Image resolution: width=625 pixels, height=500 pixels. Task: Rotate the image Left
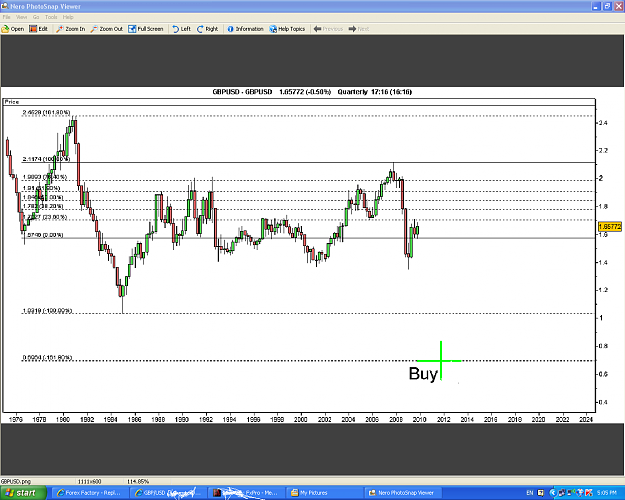[181, 29]
